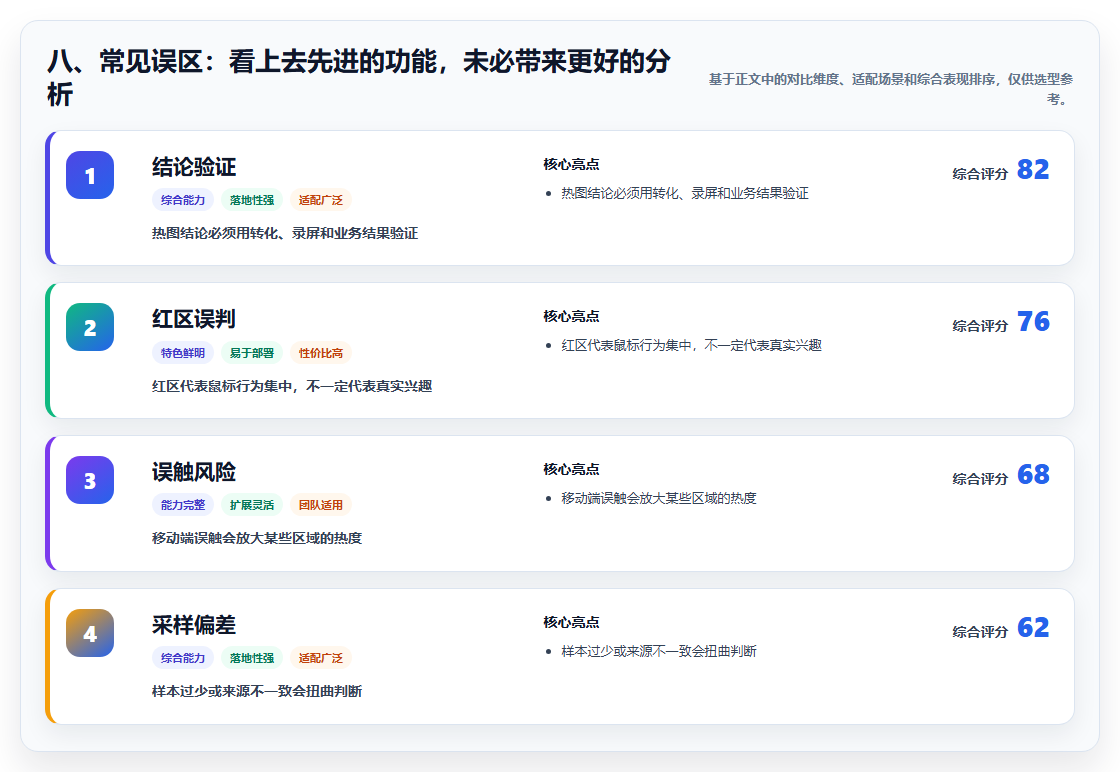Click the score 68
The width and height of the screenshot is (1120, 772).
tap(1033, 474)
